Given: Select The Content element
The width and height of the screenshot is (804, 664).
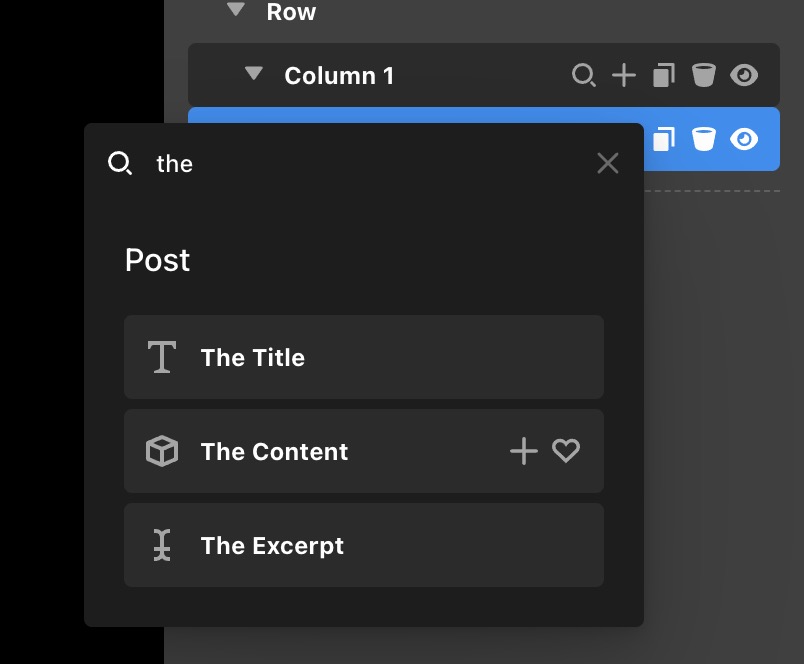Looking at the screenshot, I should pyautogui.click(x=364, y=451).
